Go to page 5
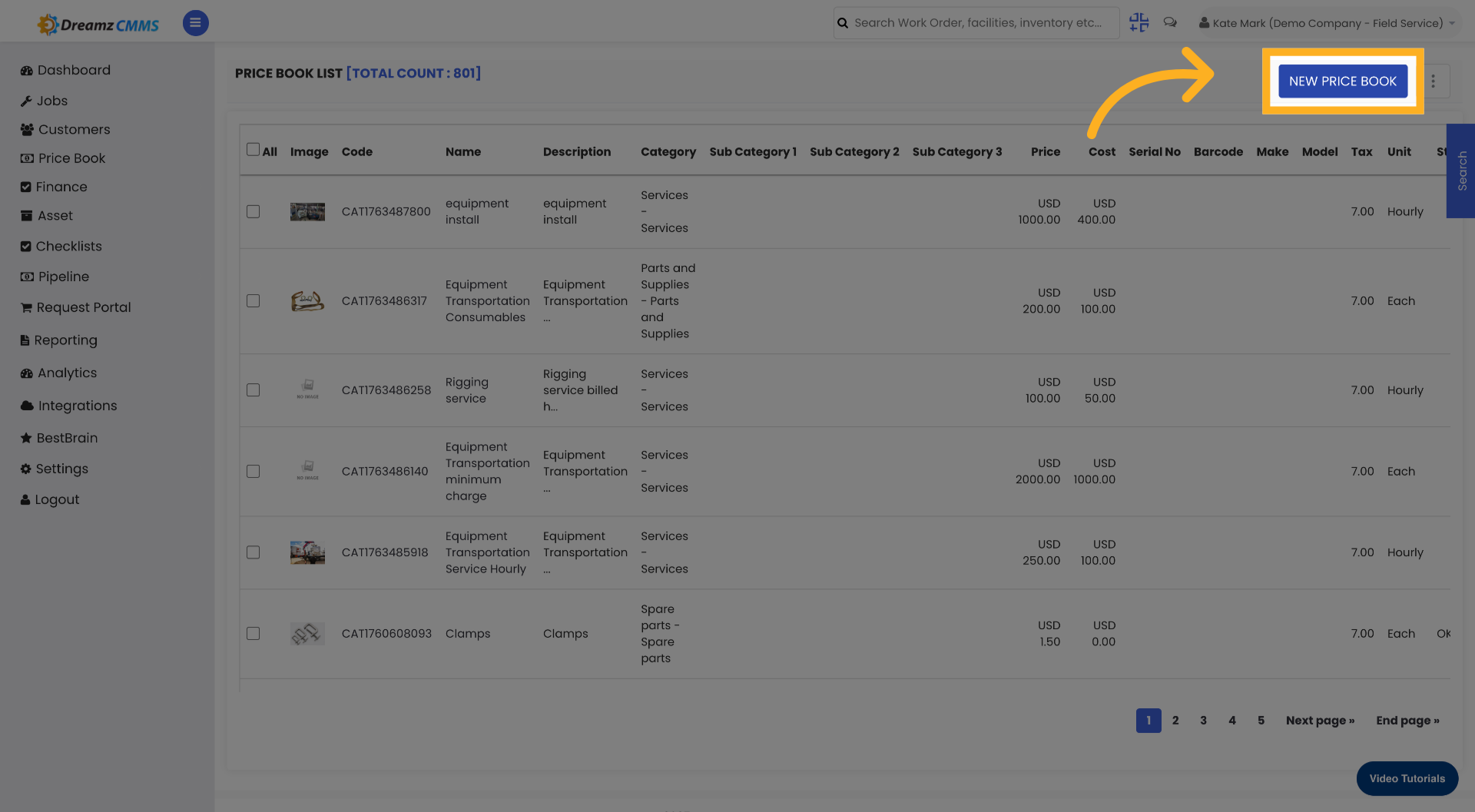The height and width of the screenshot is (812, 1475). [1261, 720]
